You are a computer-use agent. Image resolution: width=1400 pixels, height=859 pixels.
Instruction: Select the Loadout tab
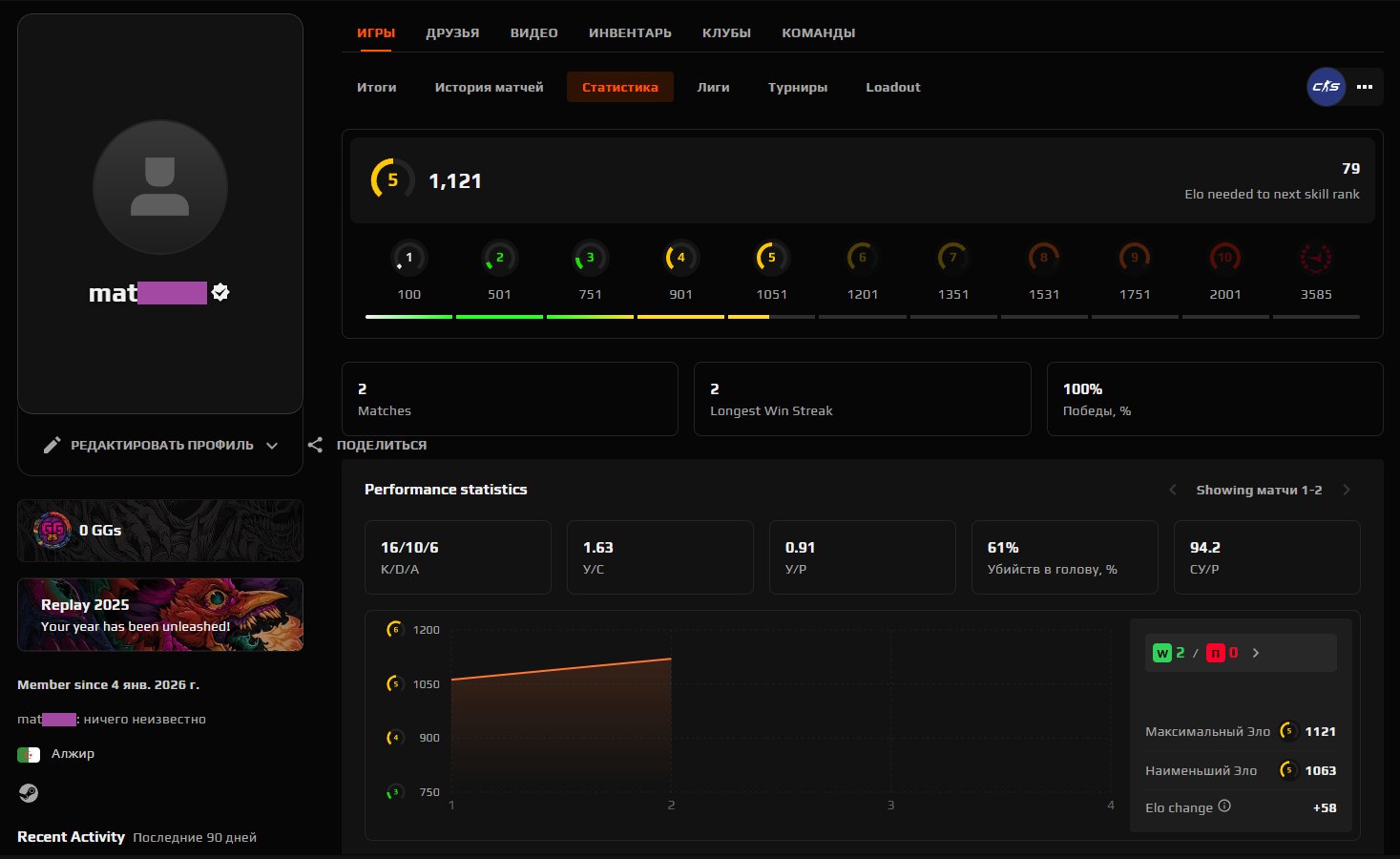point(892,87)
